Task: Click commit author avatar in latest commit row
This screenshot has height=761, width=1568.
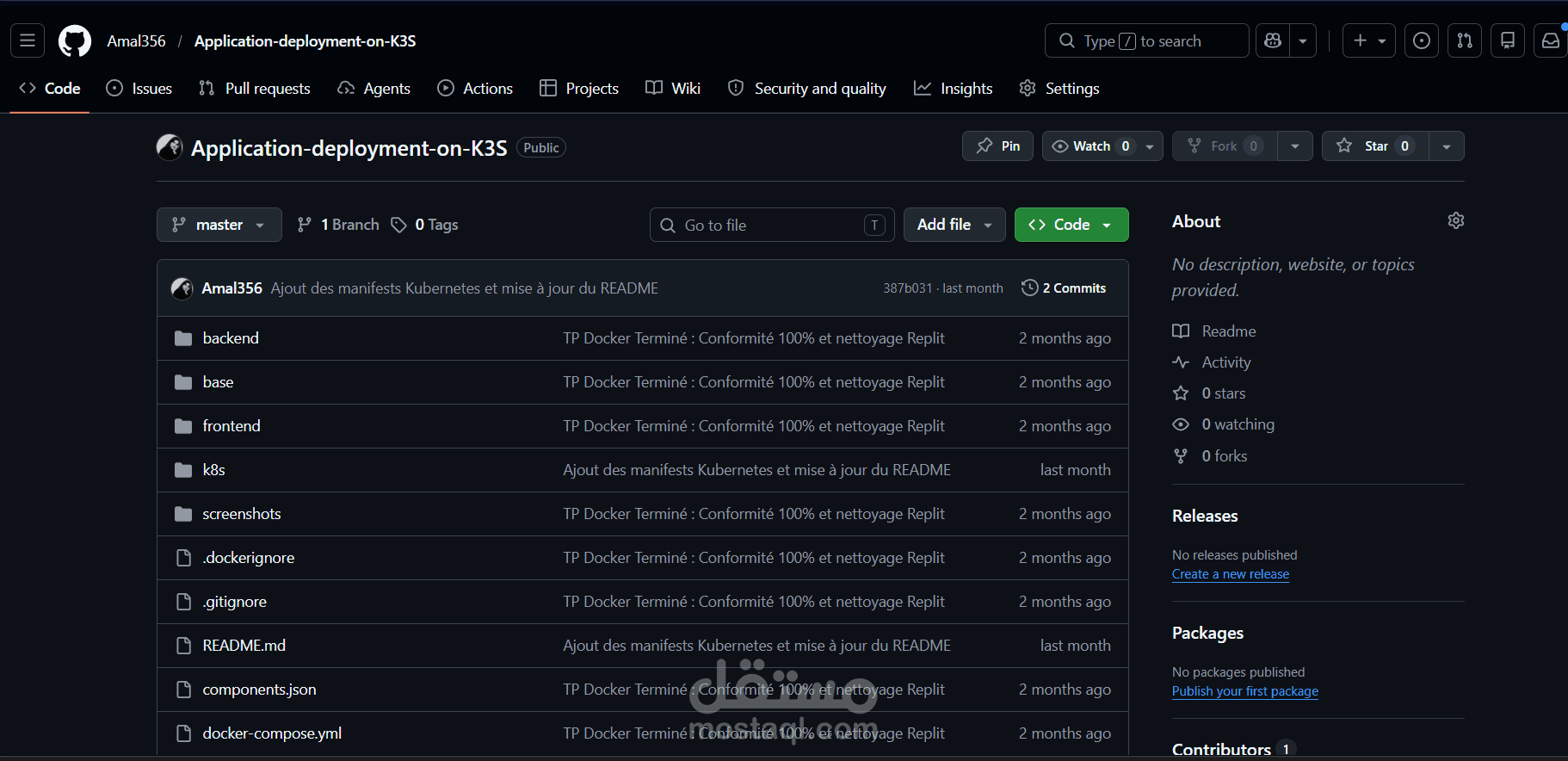Action: point(182,288)
